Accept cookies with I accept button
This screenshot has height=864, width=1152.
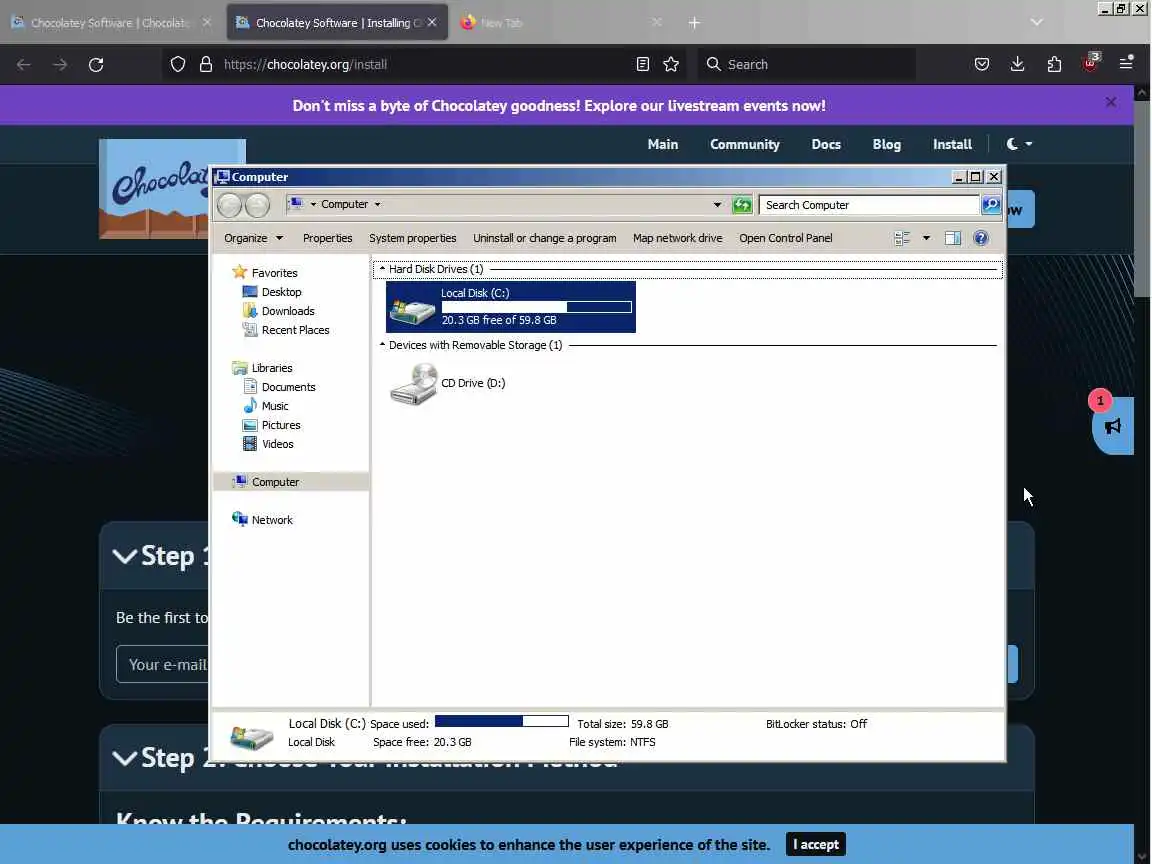pyautogui.click(x=816, y=844)
